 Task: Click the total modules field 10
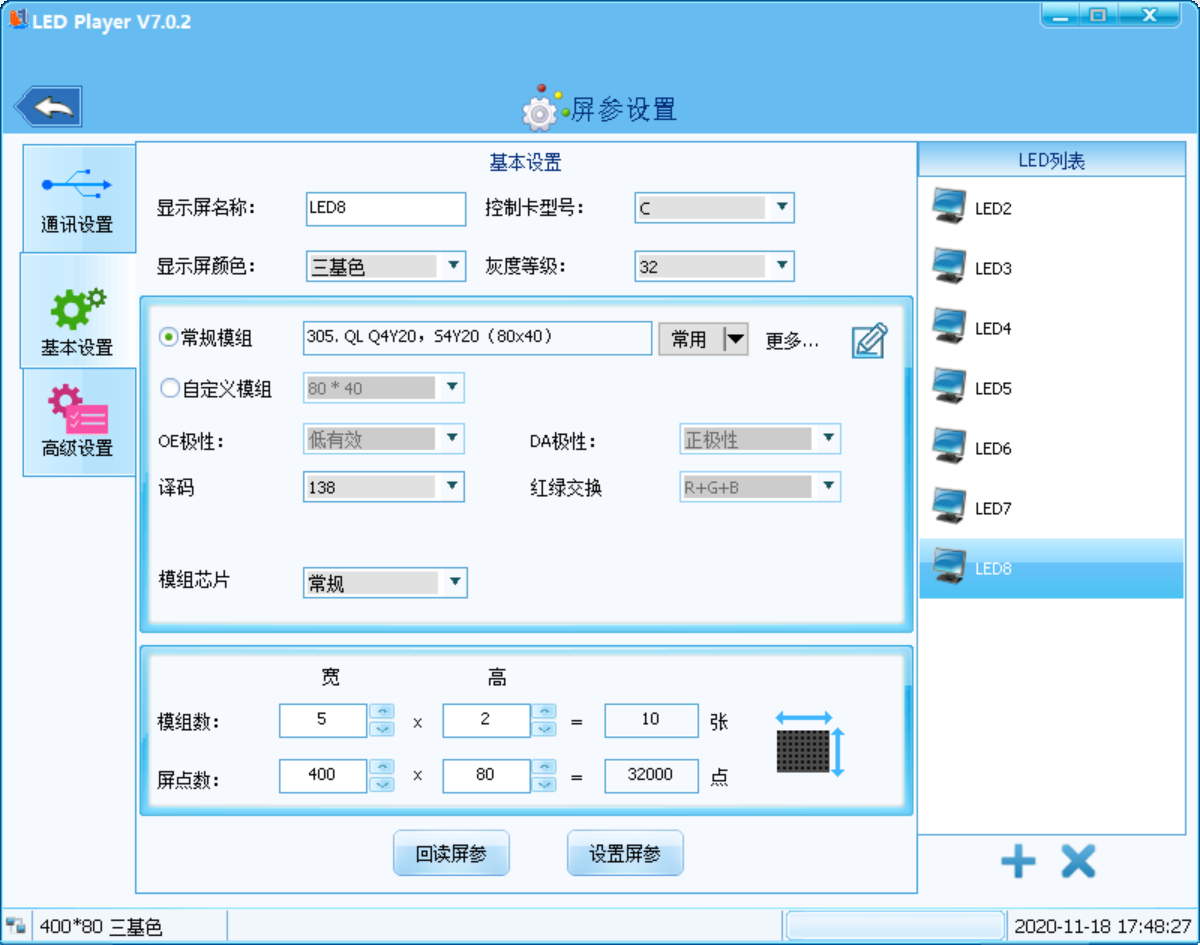pyautogui.click(x=651, y=720)
